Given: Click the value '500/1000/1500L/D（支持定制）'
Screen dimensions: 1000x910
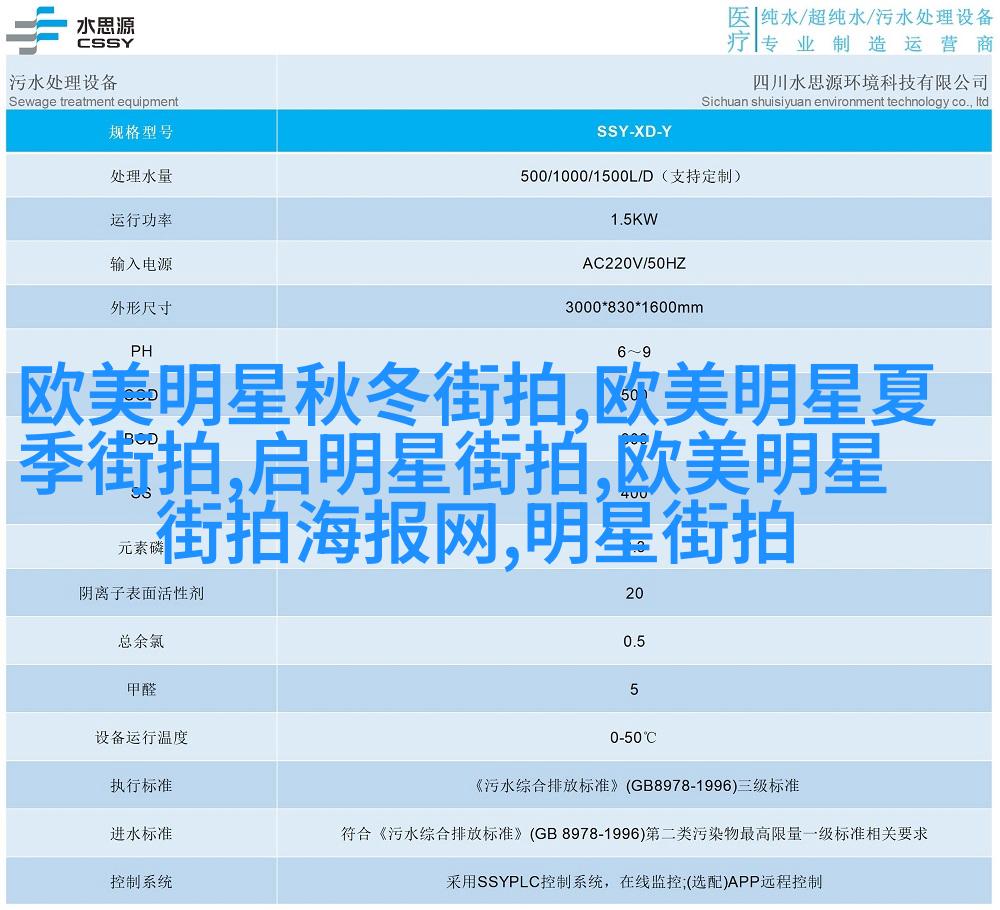Looking at the screenshot, I should tap(633, 176).
